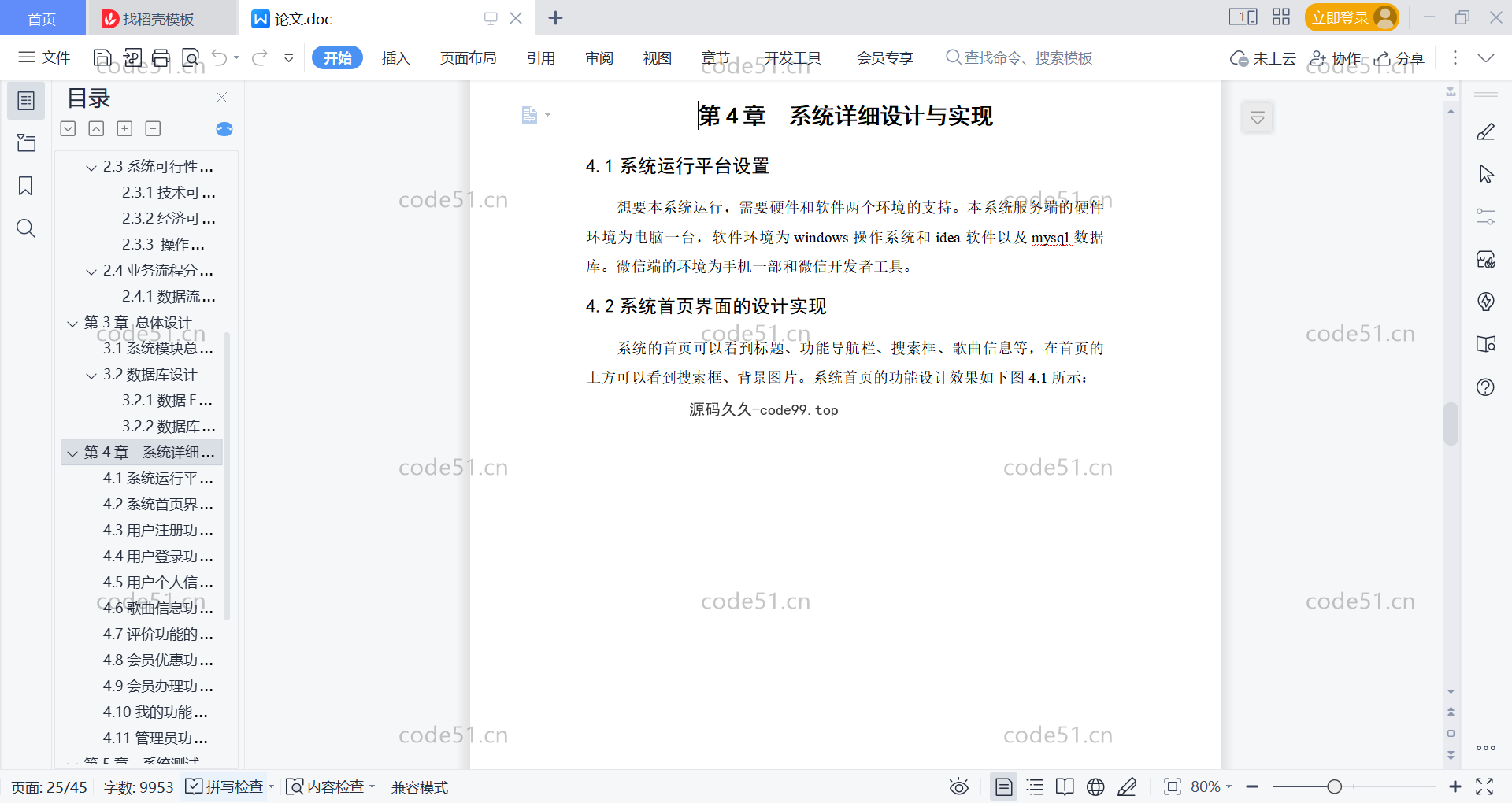Image resolution: width=1512 pixels, height=803 pixels.
Task: Select the 引用 ribbon tab
Action: click(541, 57)
